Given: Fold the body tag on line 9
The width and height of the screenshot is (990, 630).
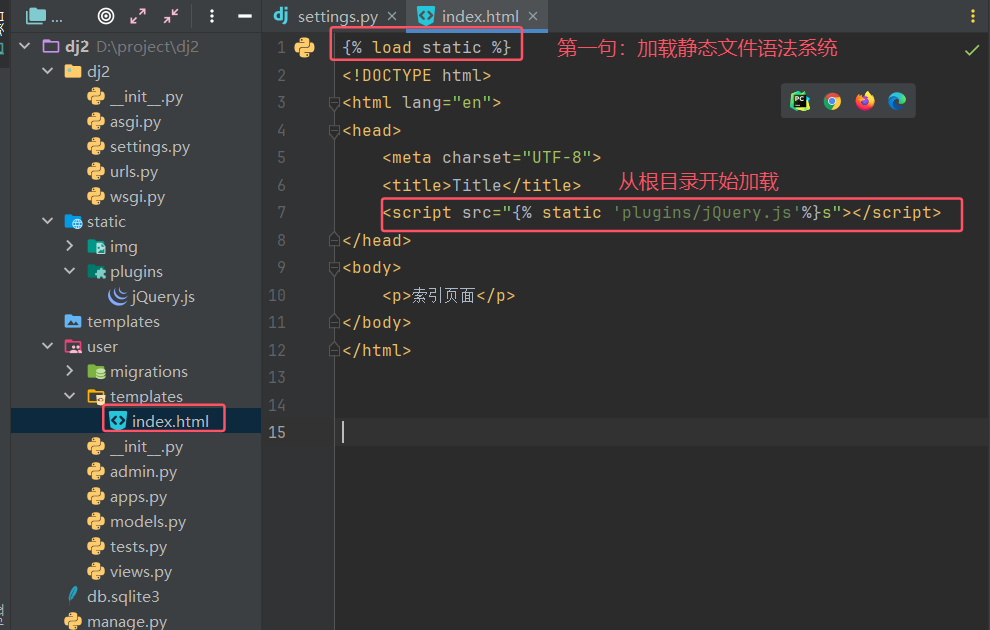Looking at the screenshot, I should click(335, 268).
